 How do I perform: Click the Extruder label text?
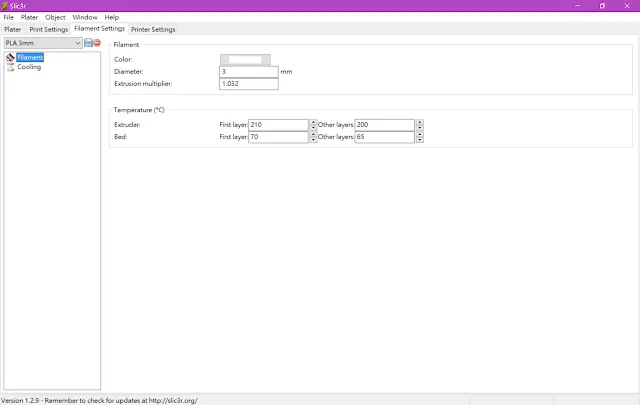click(x=127, y=125)
